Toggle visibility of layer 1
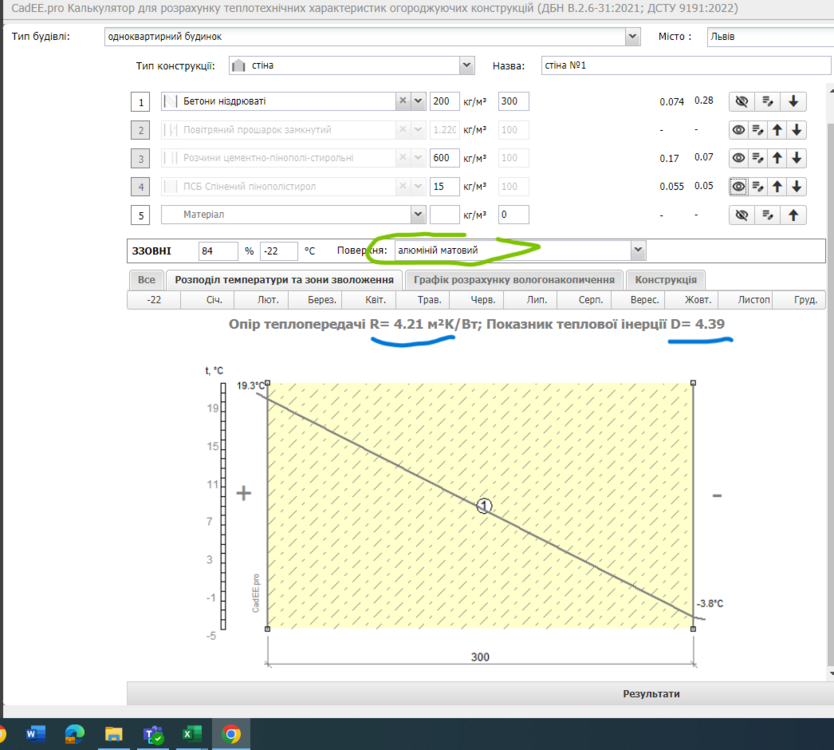Screen dimensions: 834x750 click(x=741, y=102)
